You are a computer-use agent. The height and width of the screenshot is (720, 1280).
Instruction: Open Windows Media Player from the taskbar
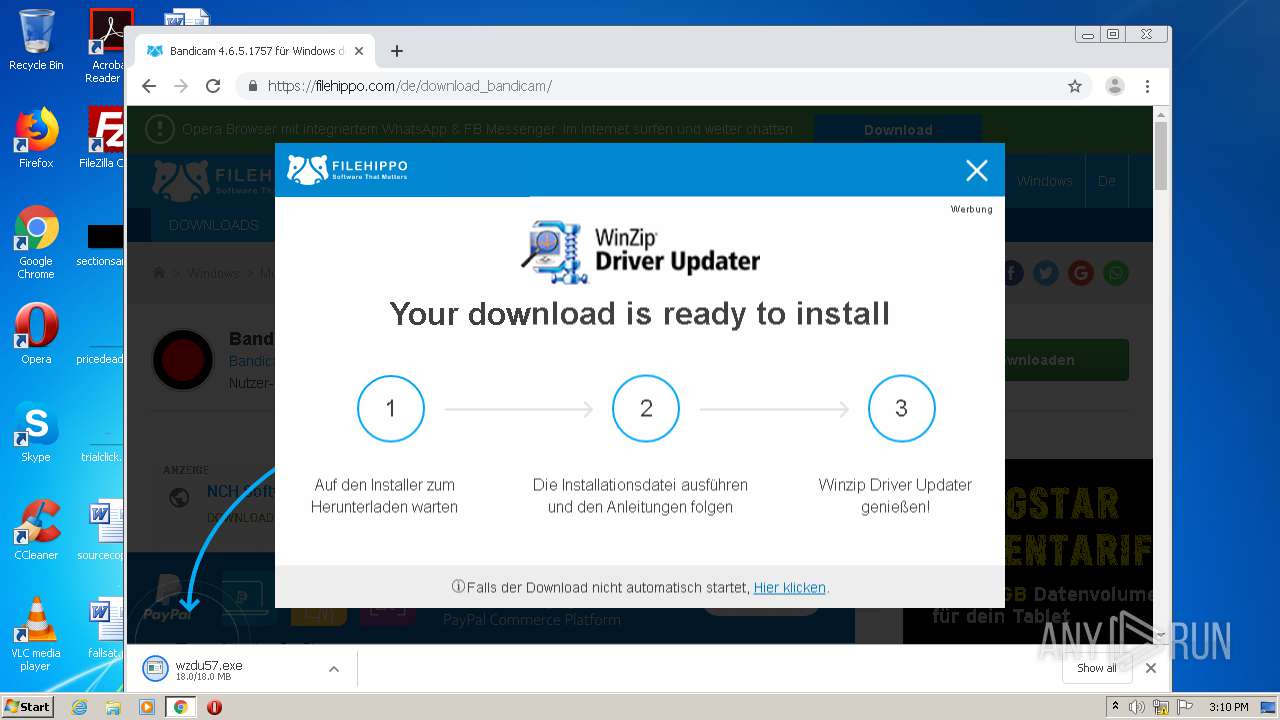tap(147, 707)
